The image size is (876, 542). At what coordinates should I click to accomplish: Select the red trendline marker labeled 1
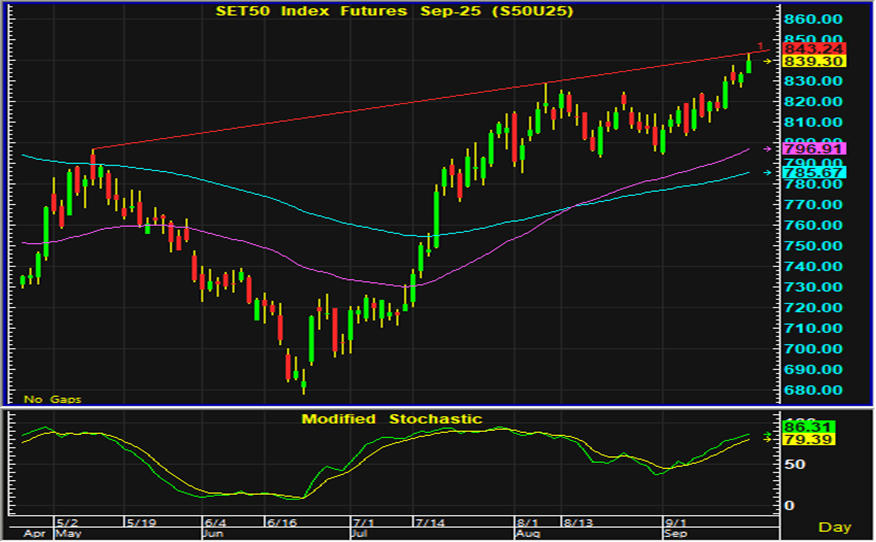pos(761,46)
